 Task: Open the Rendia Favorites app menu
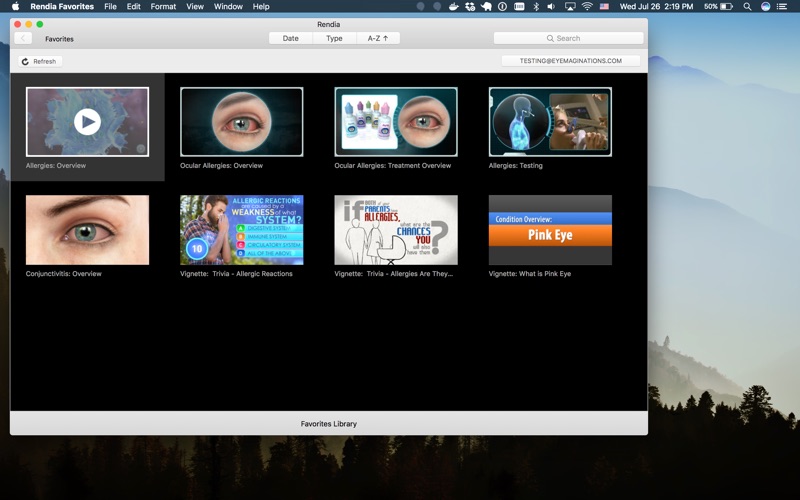point(62,7)
